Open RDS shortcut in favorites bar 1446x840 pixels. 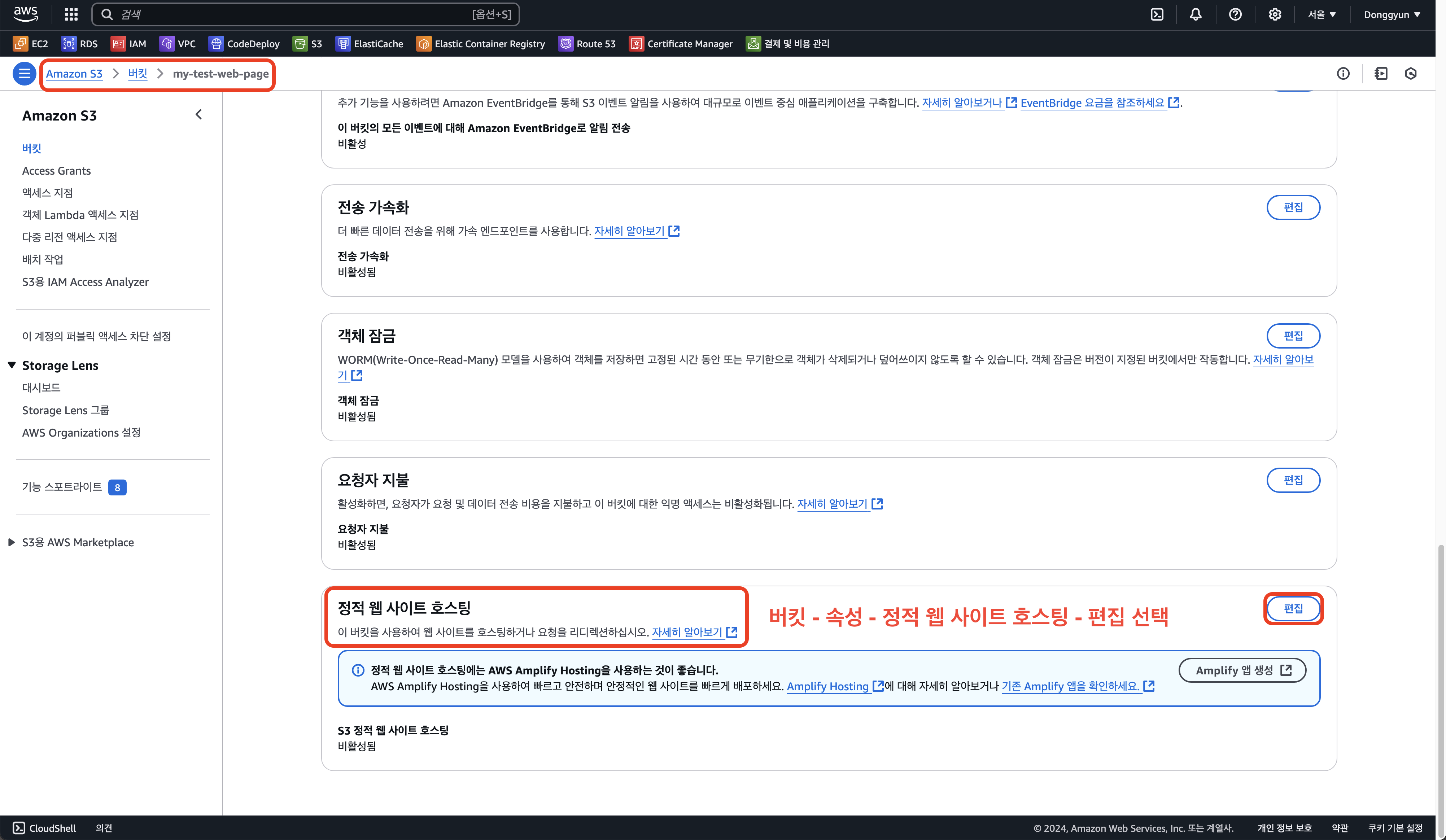[x=80, y=44]
